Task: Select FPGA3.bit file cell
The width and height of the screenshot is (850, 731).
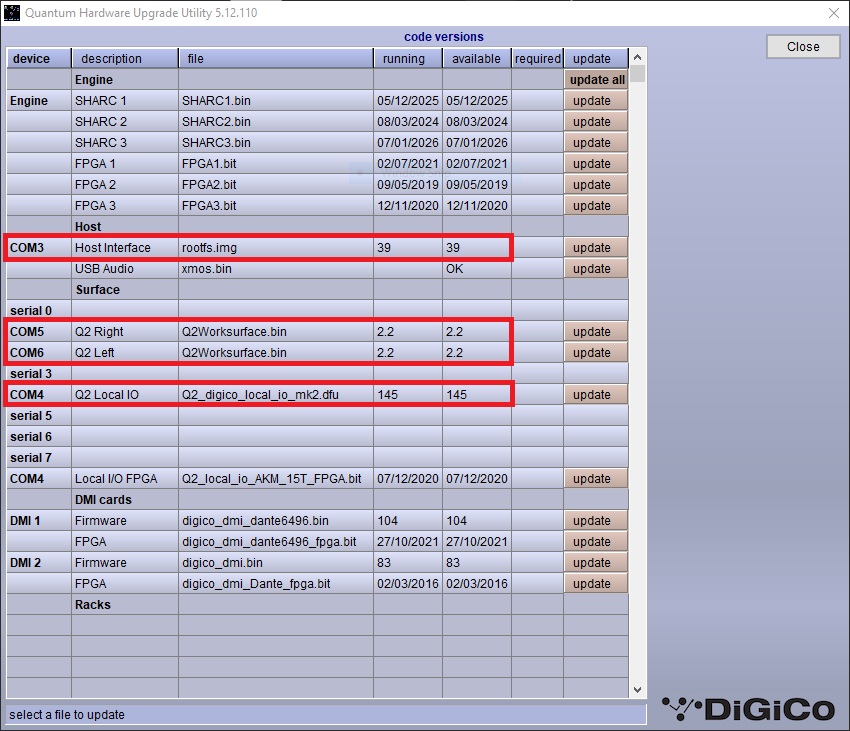Action: [x=276, y=206]
